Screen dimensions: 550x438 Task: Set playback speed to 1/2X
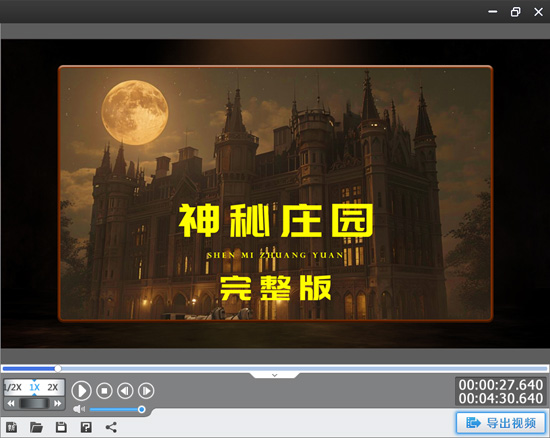point(13,387)
